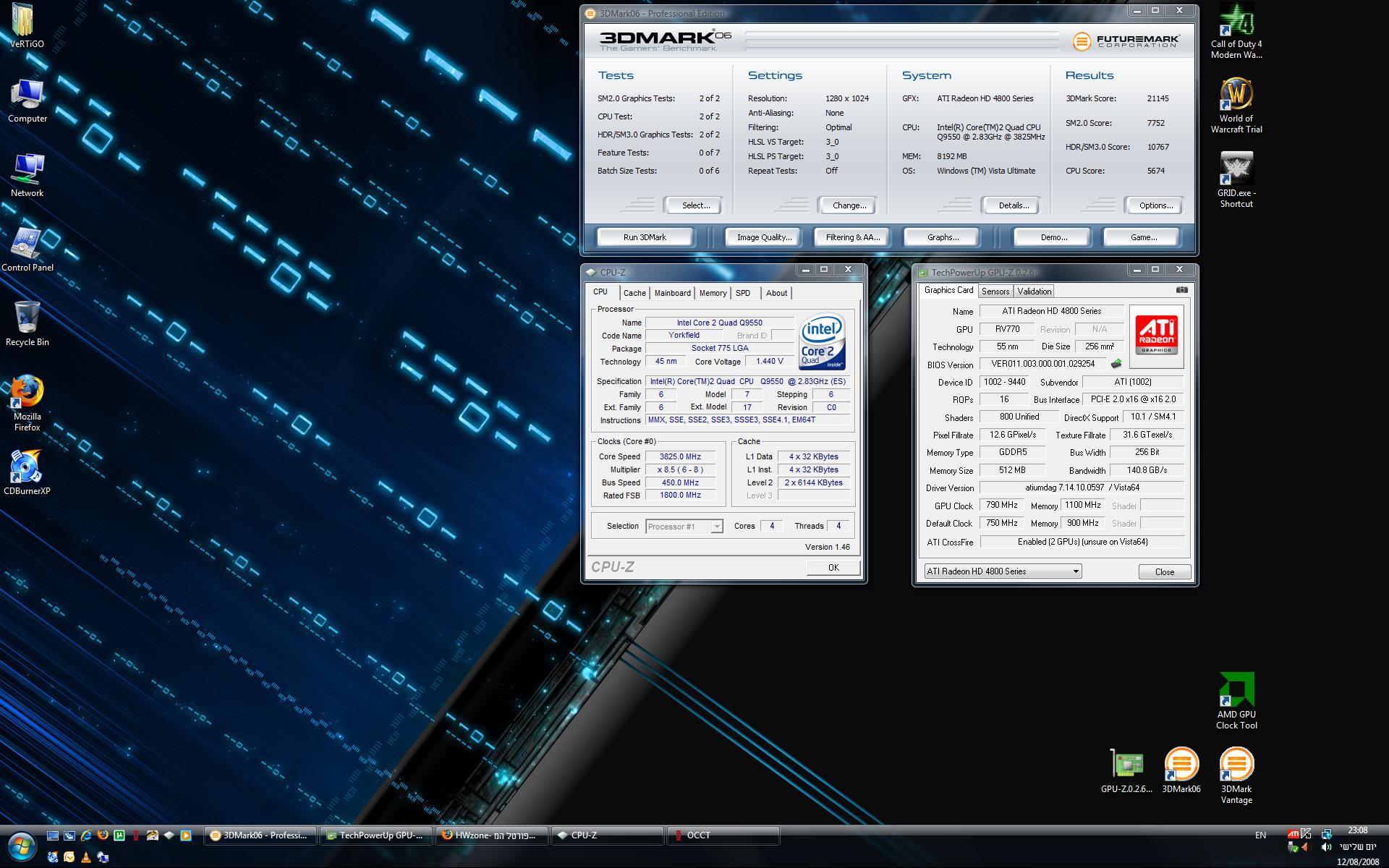Click the Game... button in 3DMark06
Viewport: 1389px width, 868px height.
pos(1143,237)
